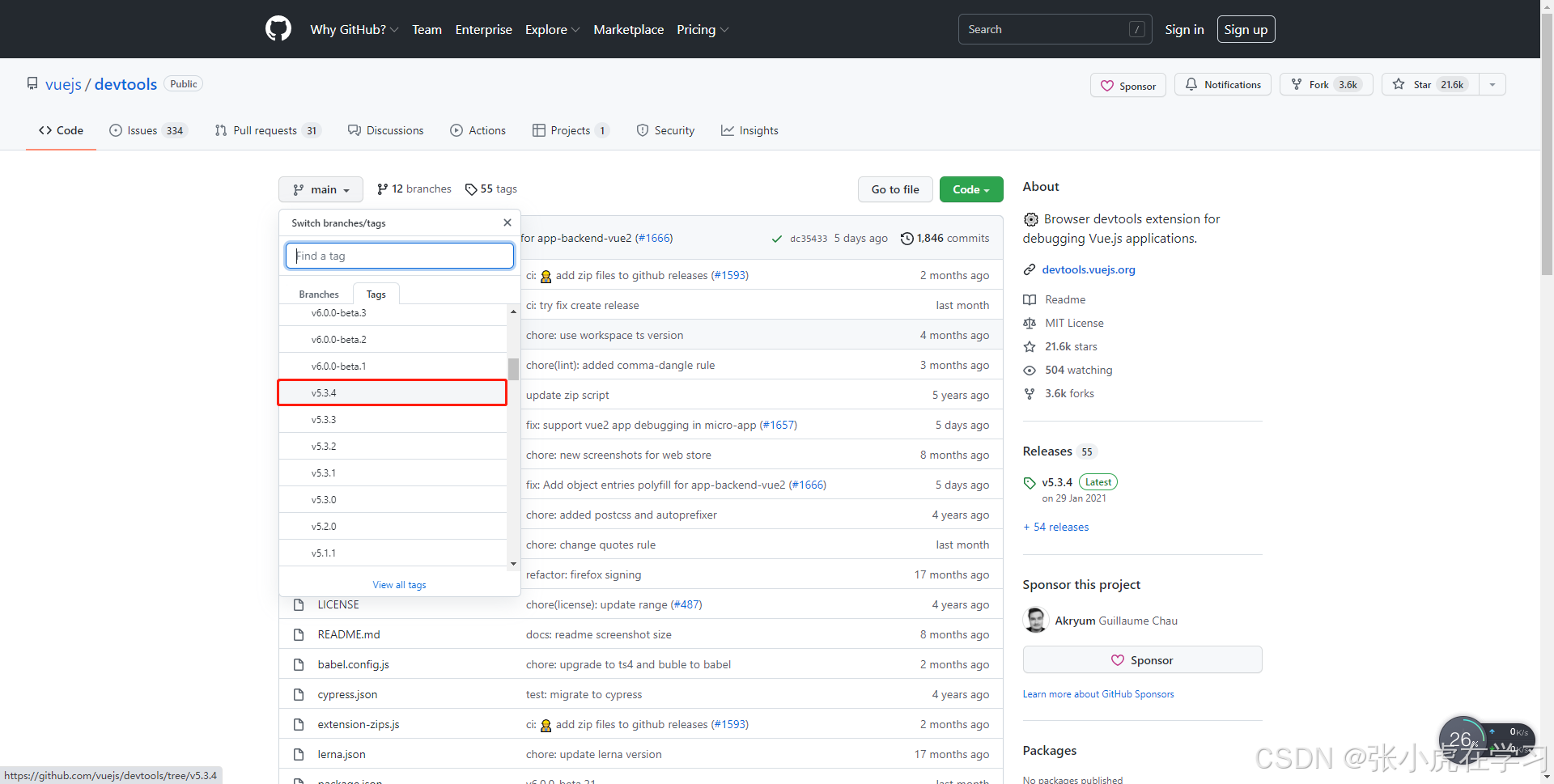The width and height of the screenshot is (1554, 784).
Task: Open the 1,846 commits history
Action: (x=945, y=238)
